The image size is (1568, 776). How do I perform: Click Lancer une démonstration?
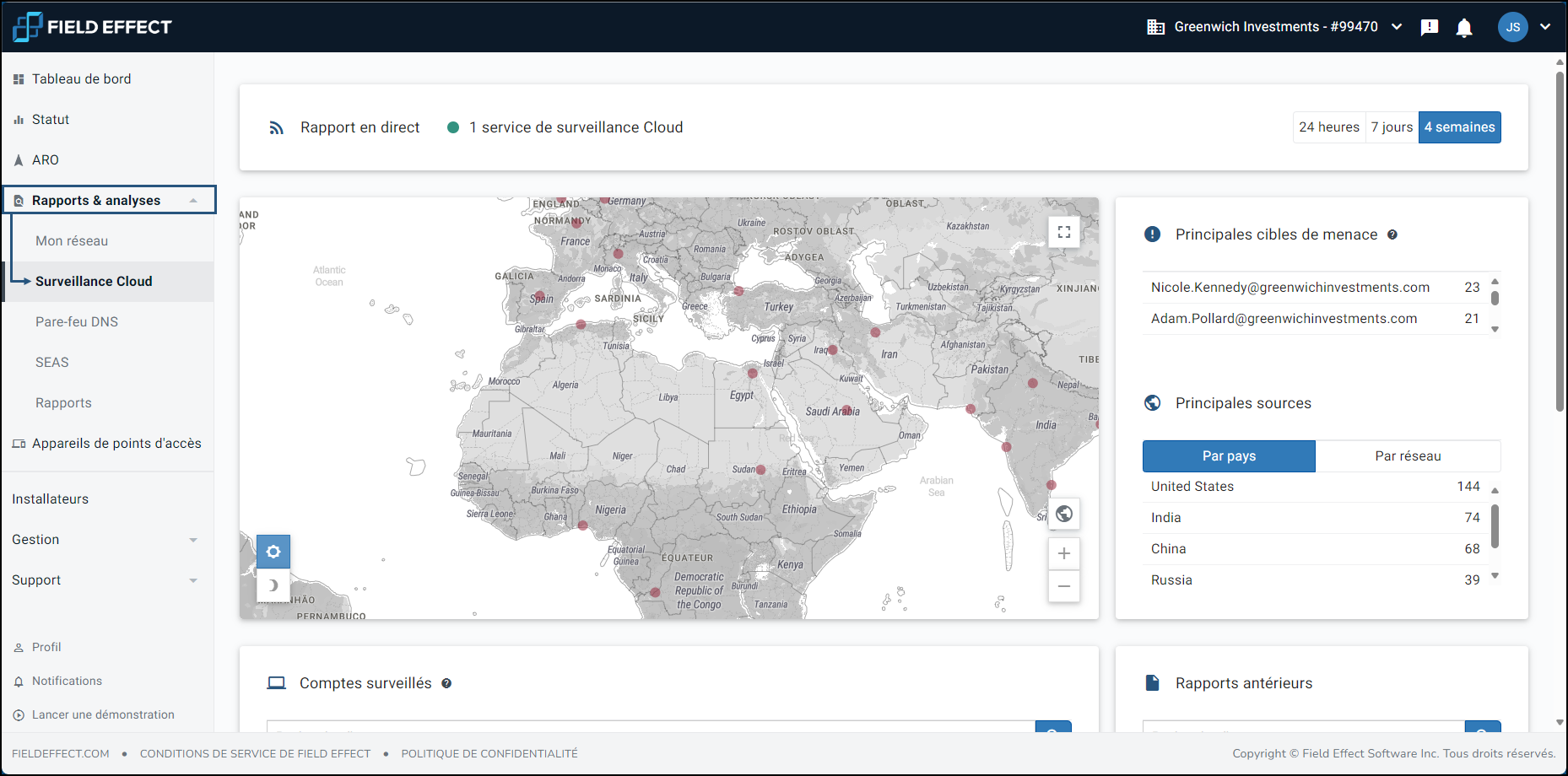click(103, 714)
